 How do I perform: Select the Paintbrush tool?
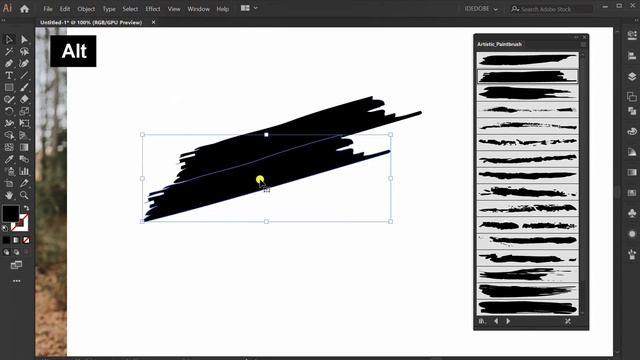point(24,87)
